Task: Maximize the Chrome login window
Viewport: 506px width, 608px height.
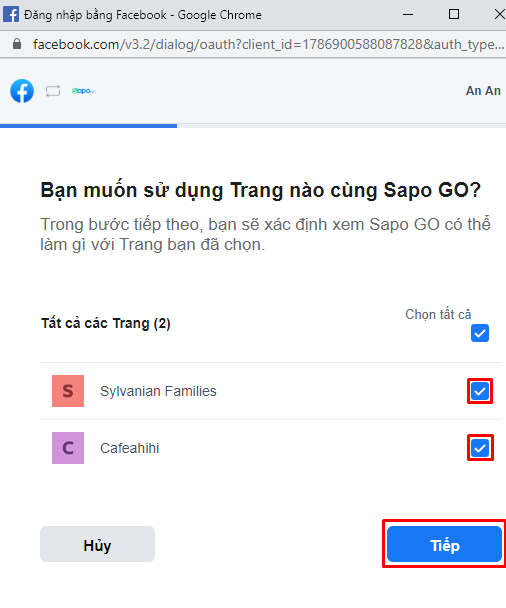Action: (454, 14)
